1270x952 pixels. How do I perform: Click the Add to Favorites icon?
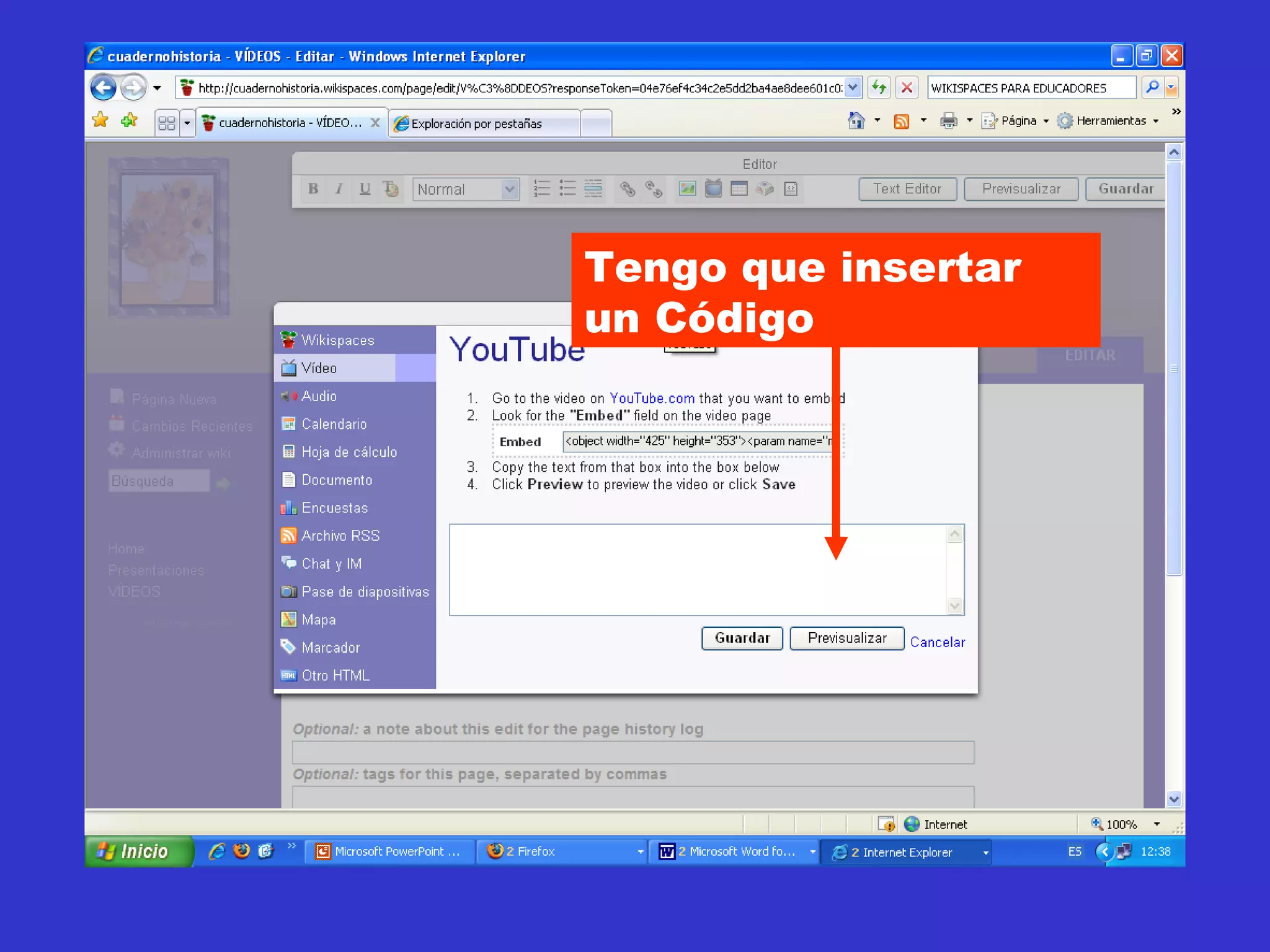(129, 120)
